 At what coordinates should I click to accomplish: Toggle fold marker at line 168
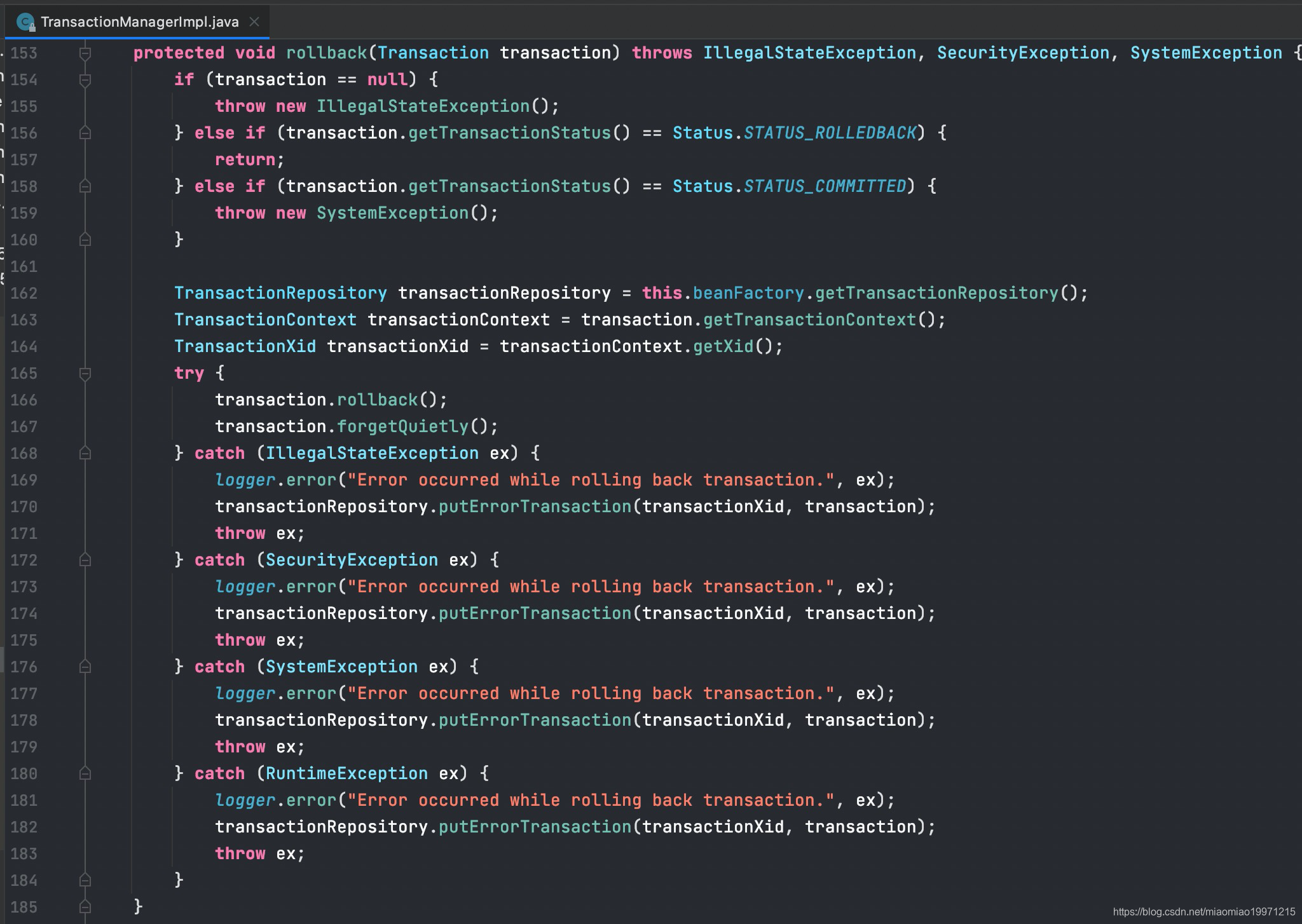pos(85,454)
